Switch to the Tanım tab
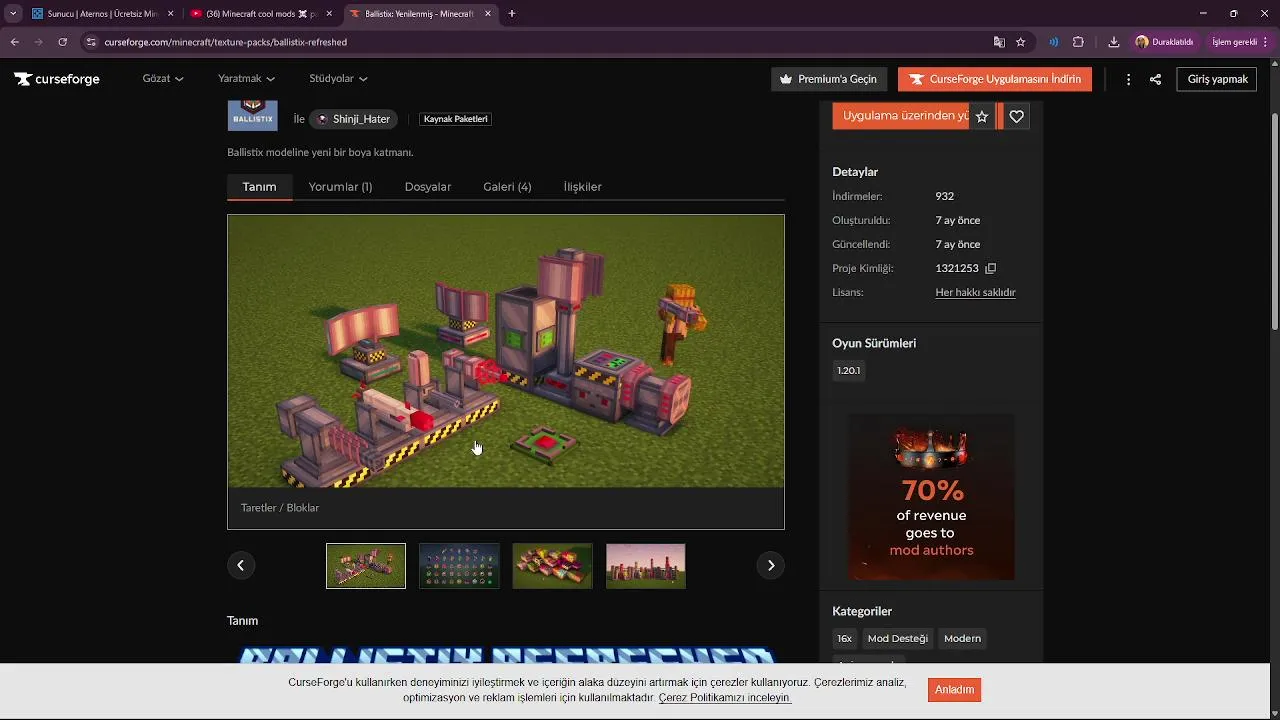1280x720 pixels. [259, 187]
